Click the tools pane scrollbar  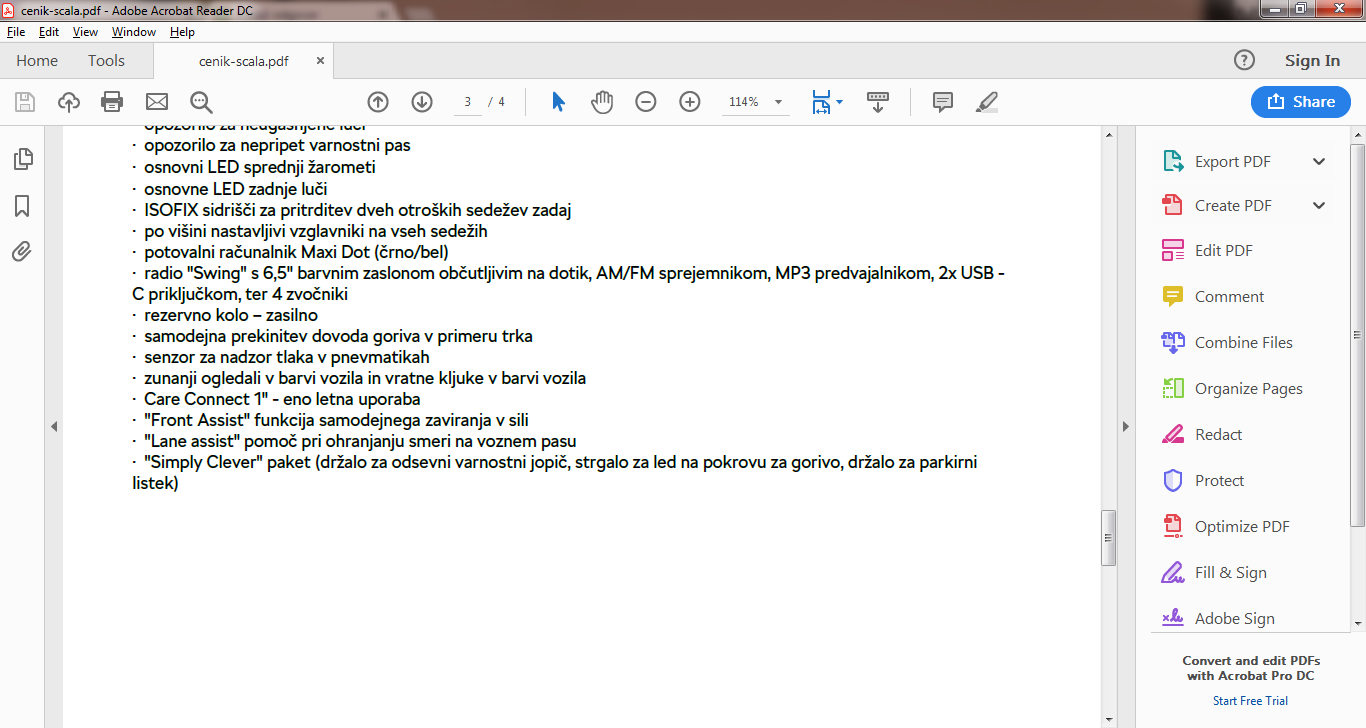point(1357,334)
